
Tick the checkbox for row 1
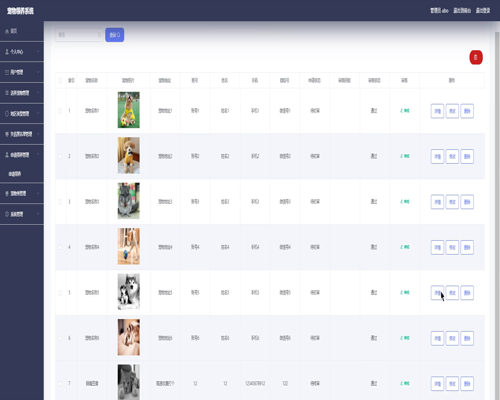60,111
